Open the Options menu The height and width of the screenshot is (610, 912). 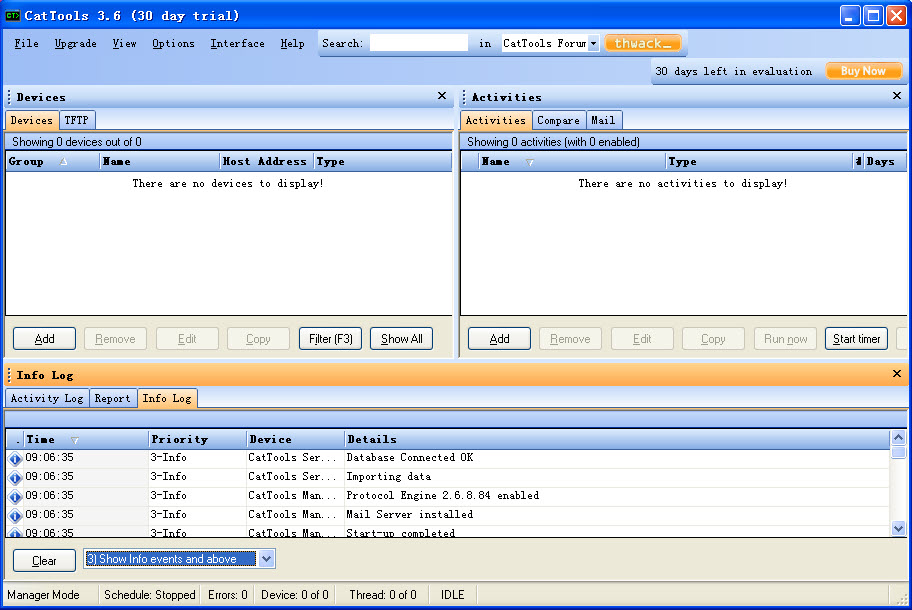173,44
